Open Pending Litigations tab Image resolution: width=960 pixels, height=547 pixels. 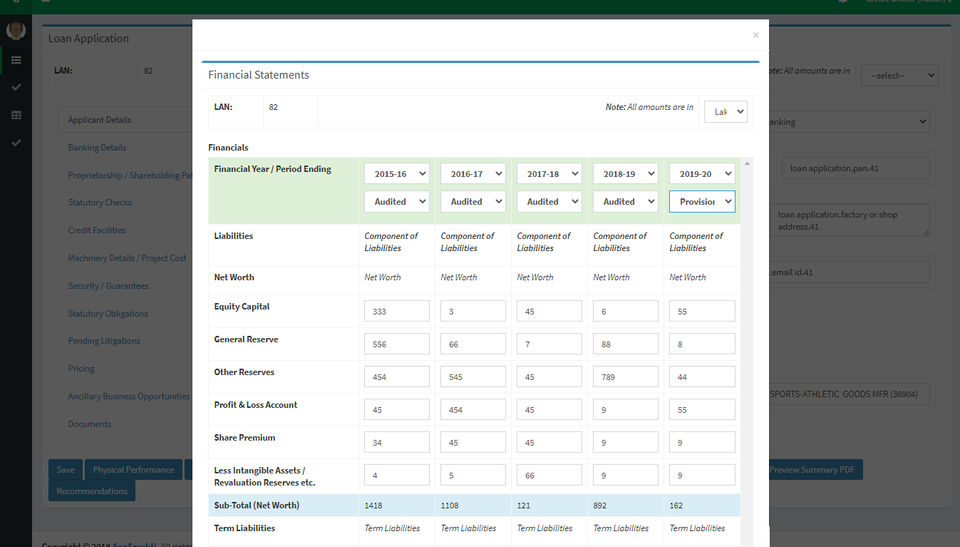(104, 341)
